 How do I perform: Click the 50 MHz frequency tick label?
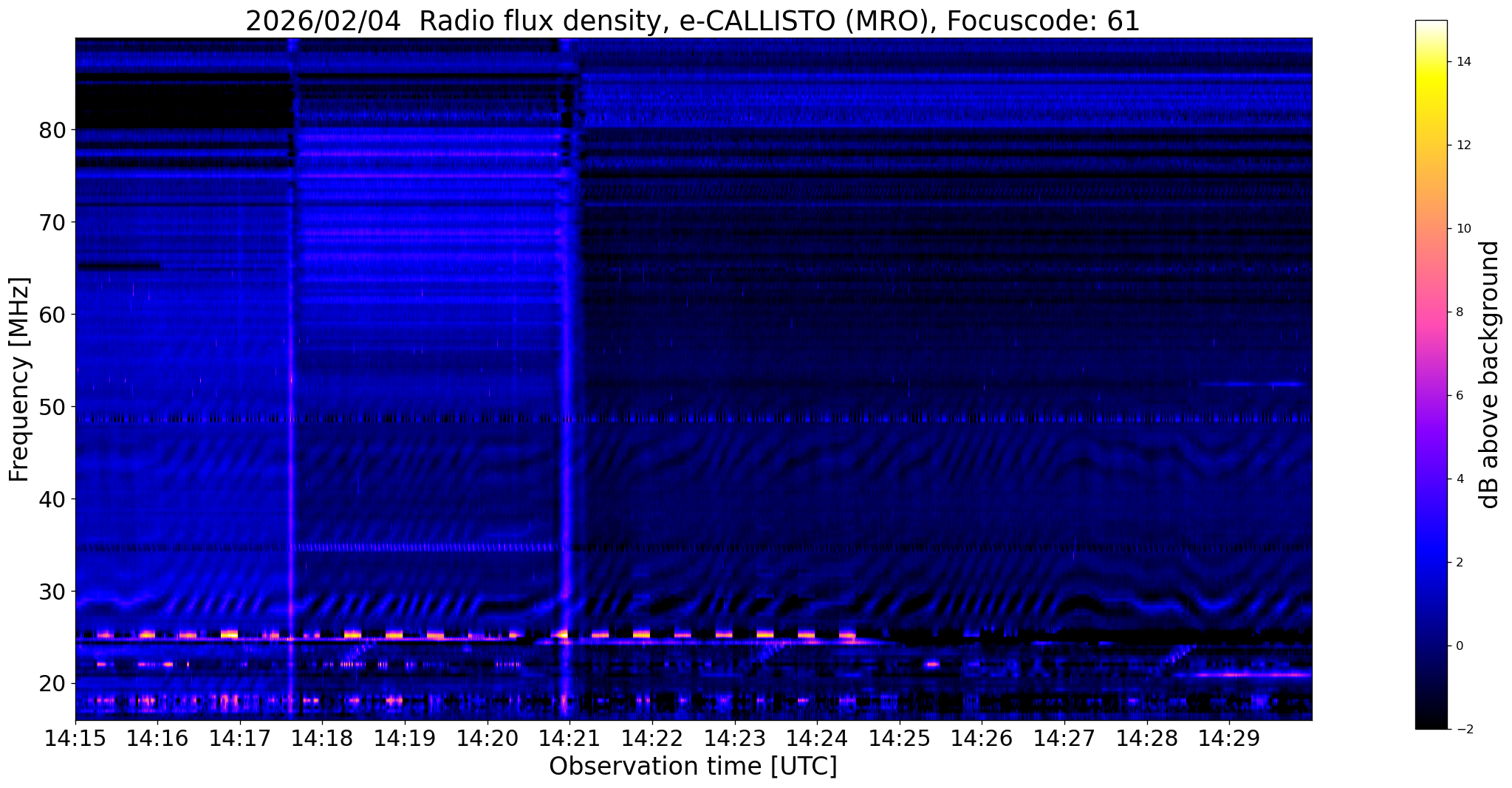pyautogui.click(x=51, y=407)
